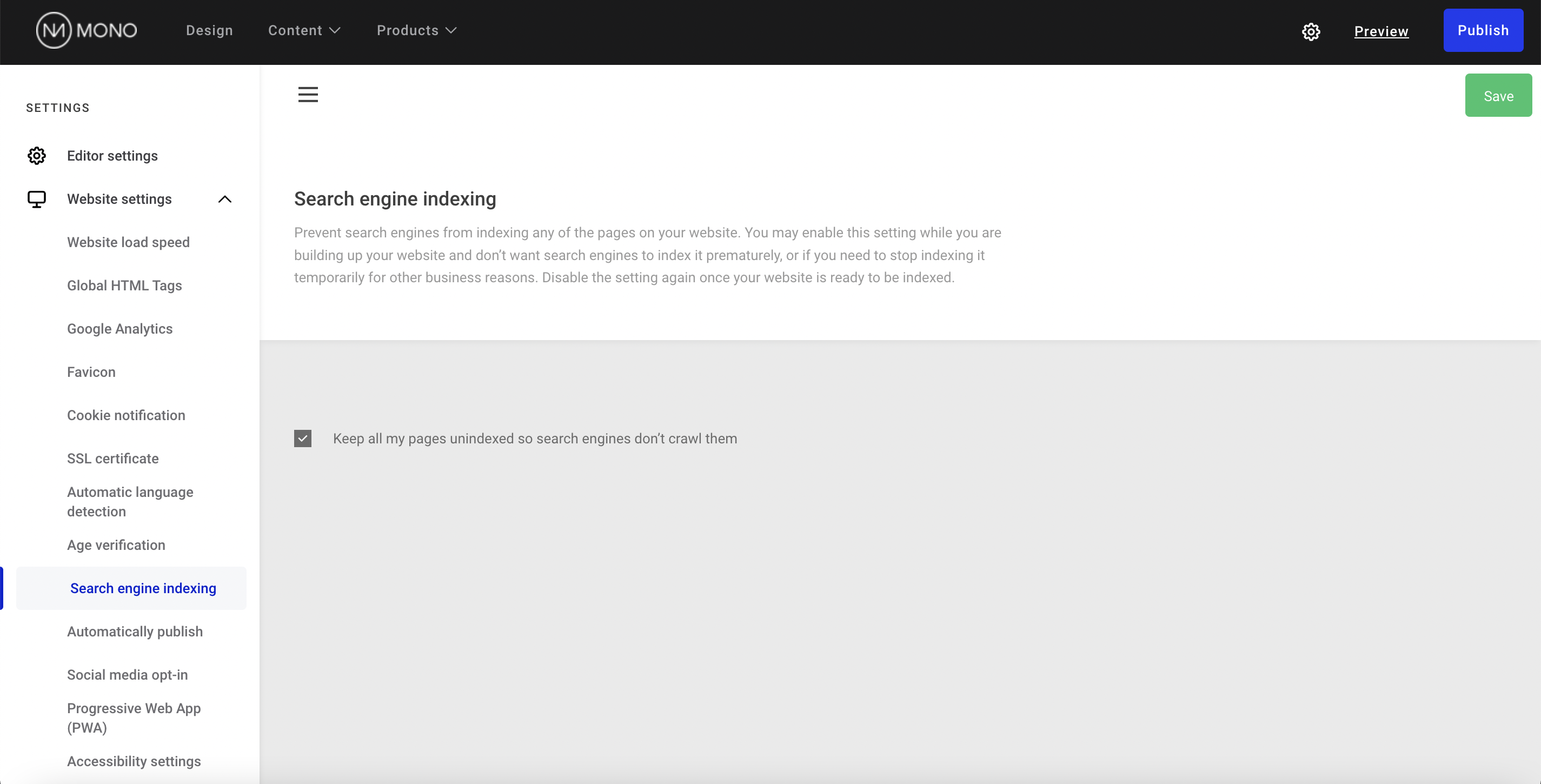
Task: Select Age verification settings
Action: click(116, 545)
